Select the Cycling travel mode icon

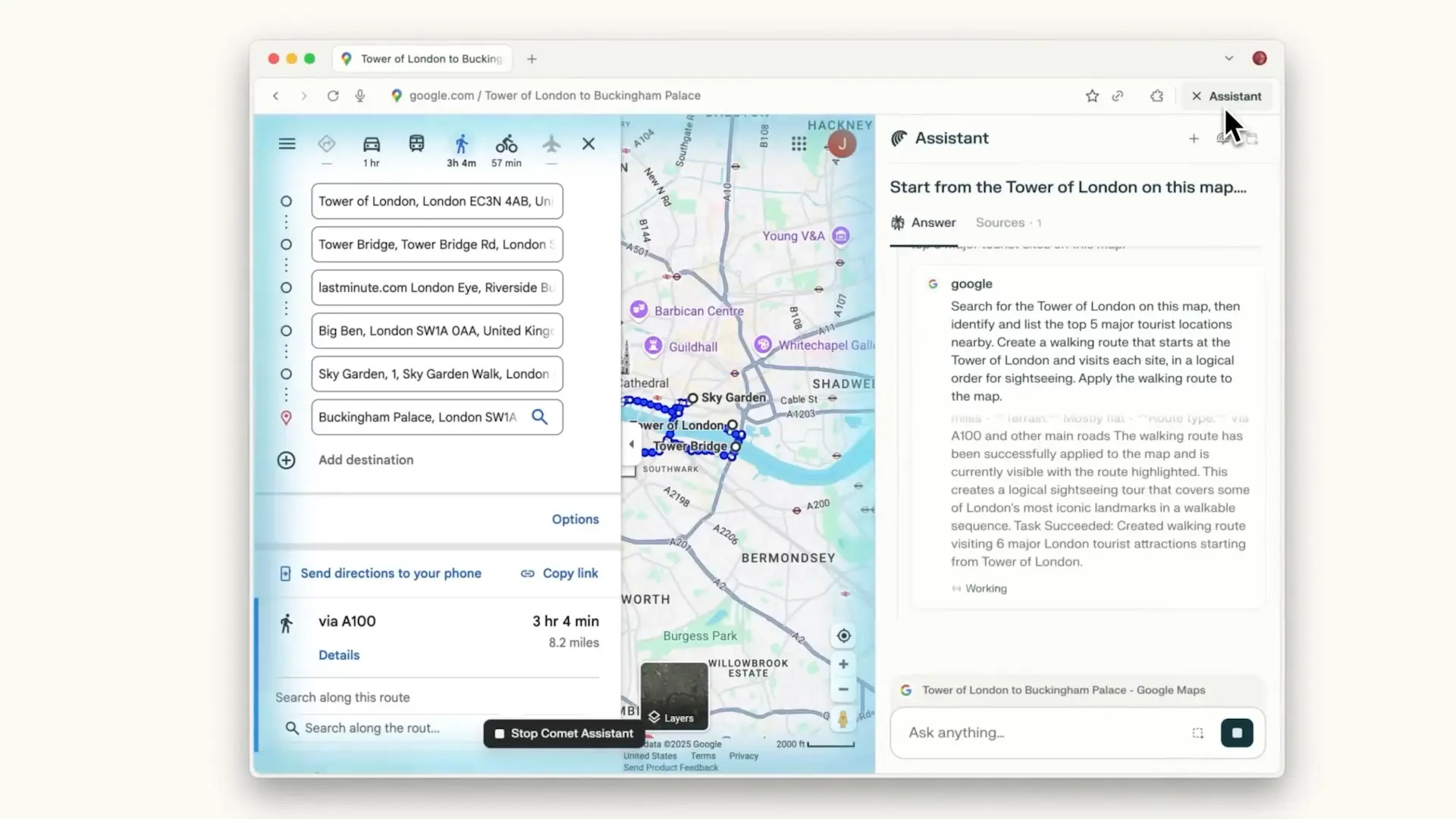point(507,145)
